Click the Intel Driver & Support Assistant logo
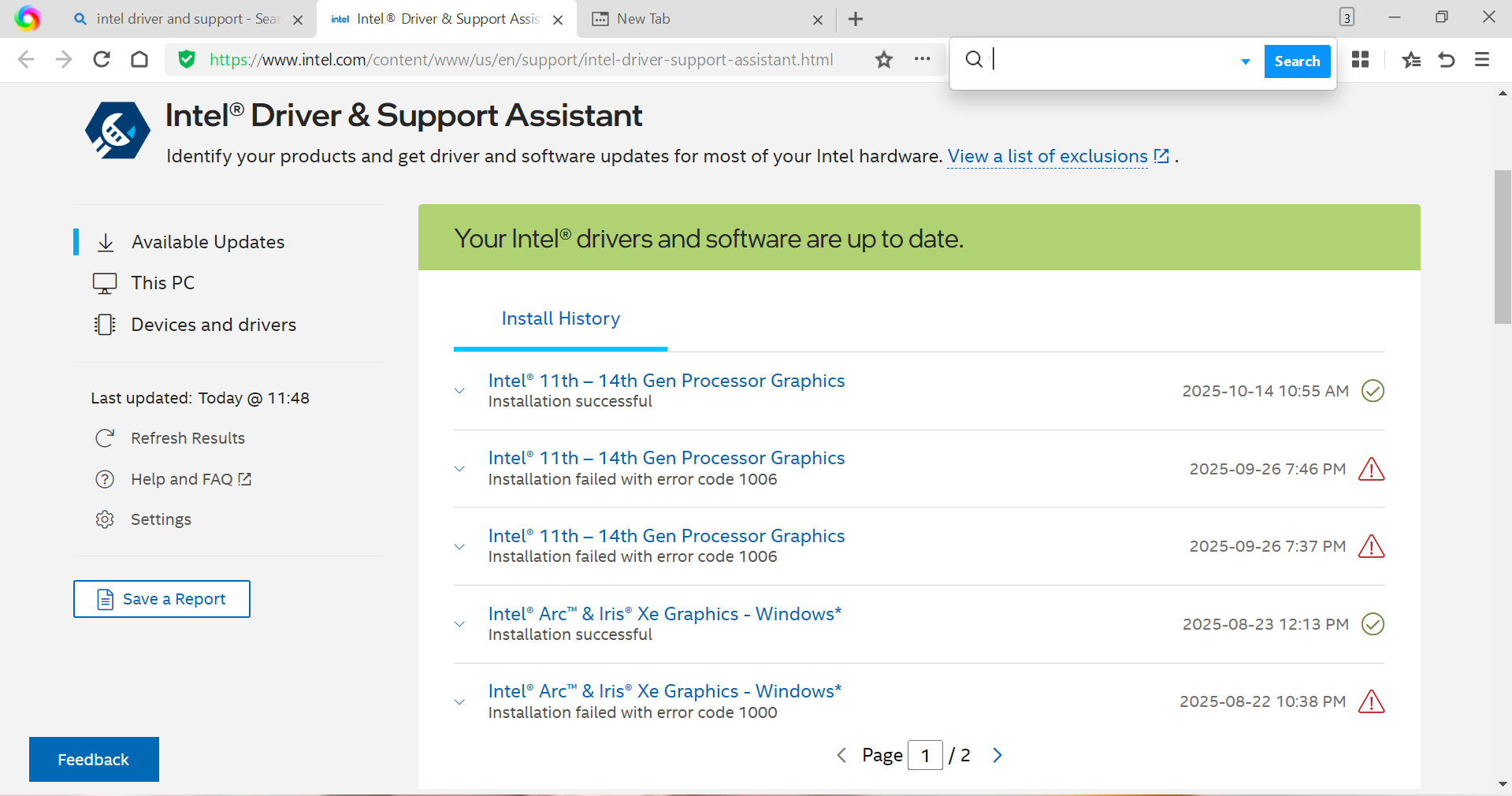1512x796 pixels. pos(117,130)
